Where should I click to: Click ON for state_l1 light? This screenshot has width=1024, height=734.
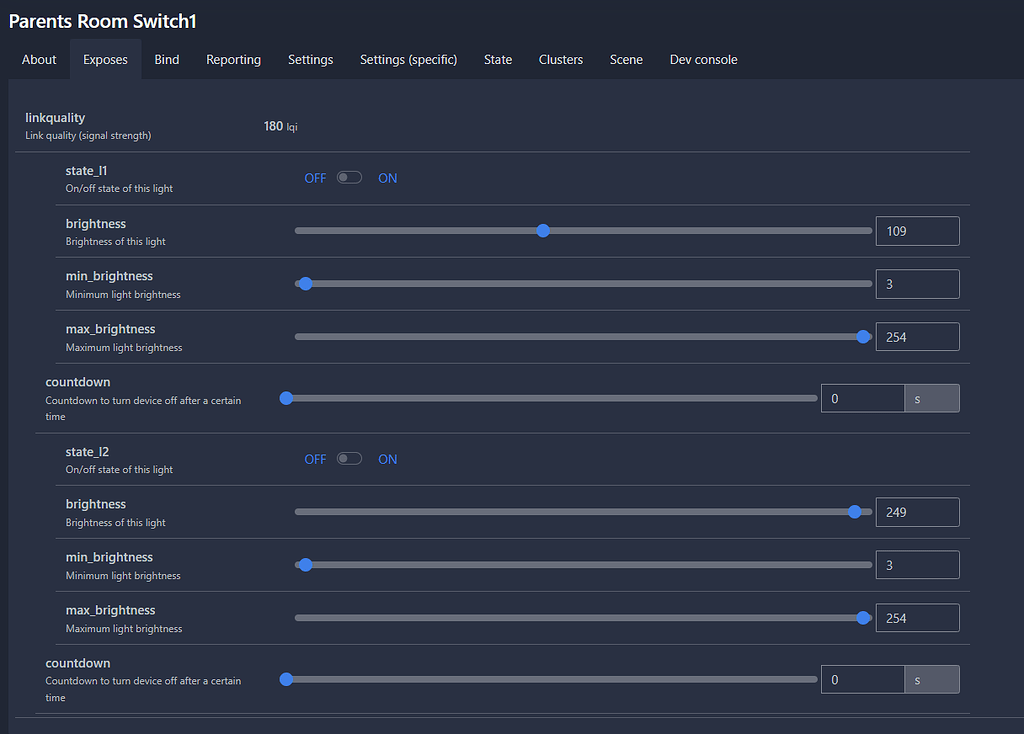pyautogui.click(x=388, y=177)
